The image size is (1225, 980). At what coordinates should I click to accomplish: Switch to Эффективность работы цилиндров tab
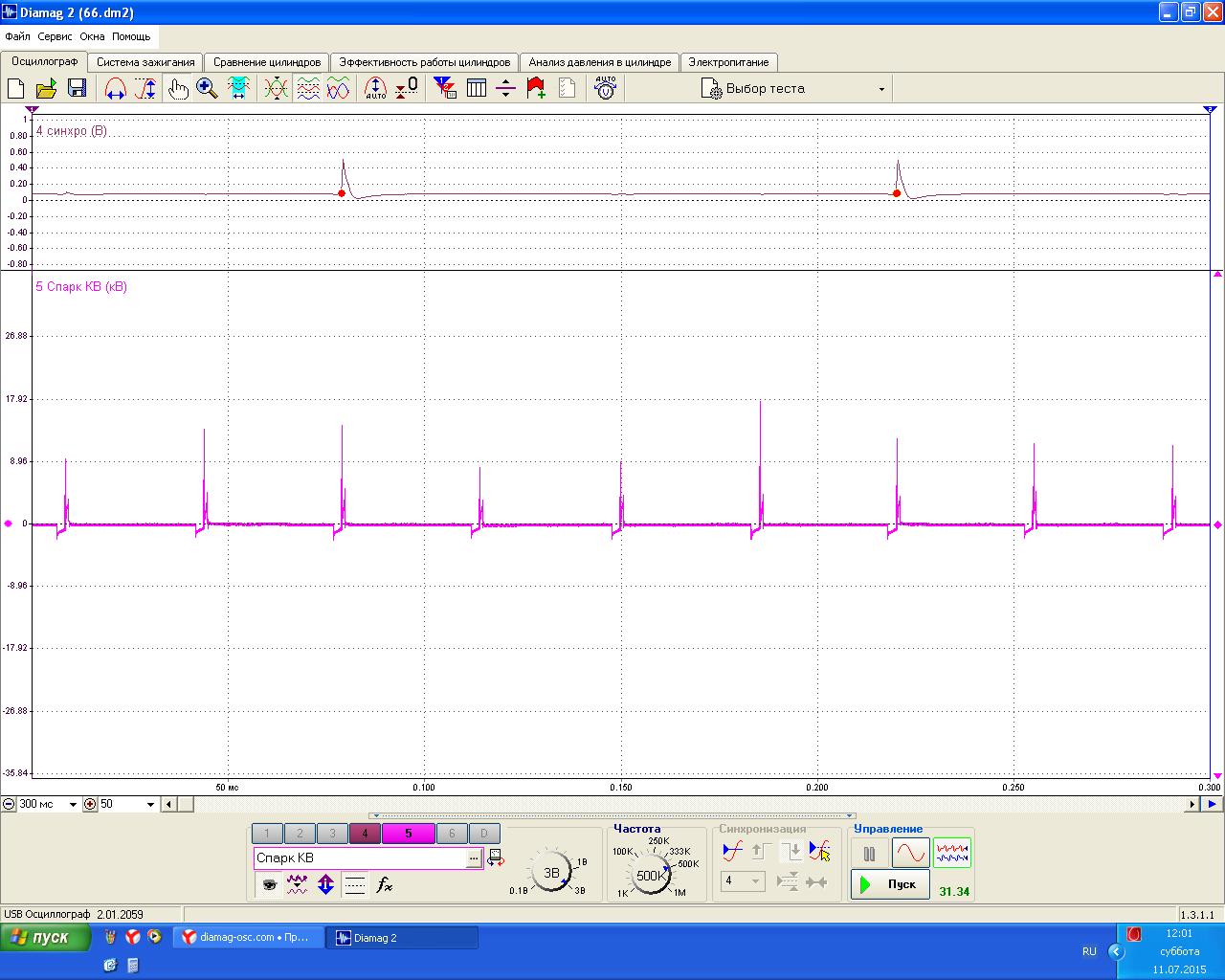point(425,62)
